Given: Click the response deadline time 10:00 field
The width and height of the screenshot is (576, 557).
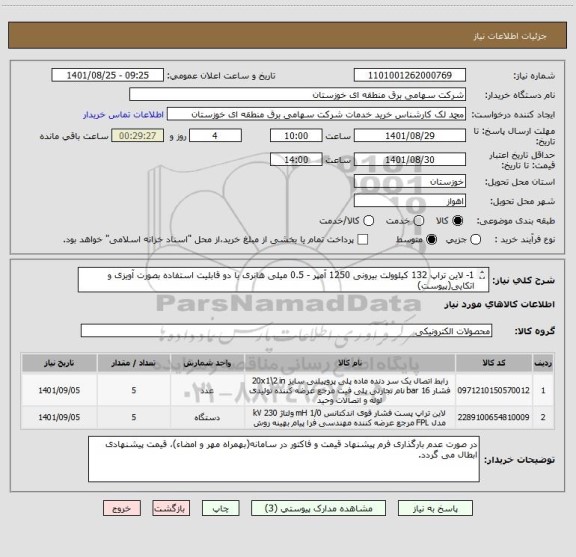Looking at the screenshot, I should (x=296, y=136).
